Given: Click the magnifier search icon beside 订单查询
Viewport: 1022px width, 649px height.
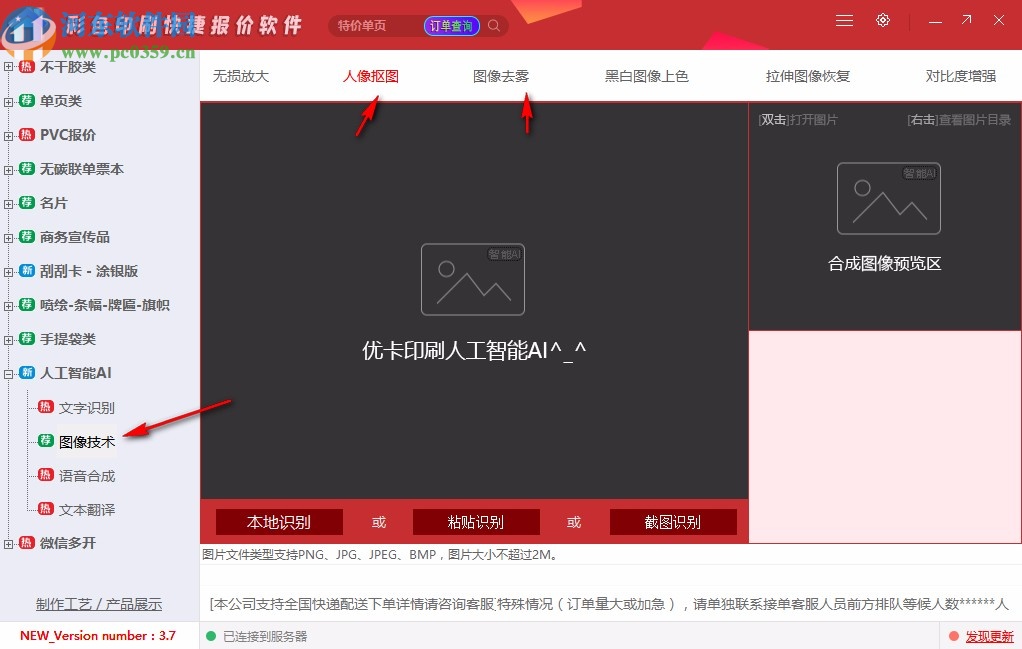Looking at the screenshot, I should (493, 26).
